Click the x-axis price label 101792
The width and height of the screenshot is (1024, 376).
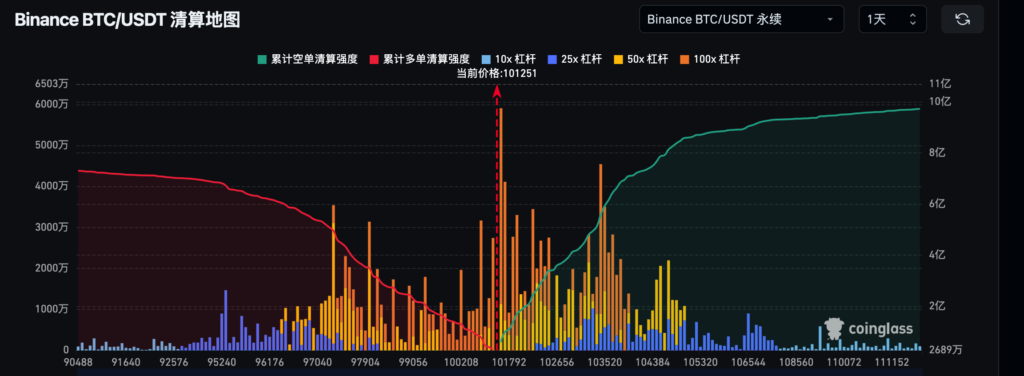[510, 362]
